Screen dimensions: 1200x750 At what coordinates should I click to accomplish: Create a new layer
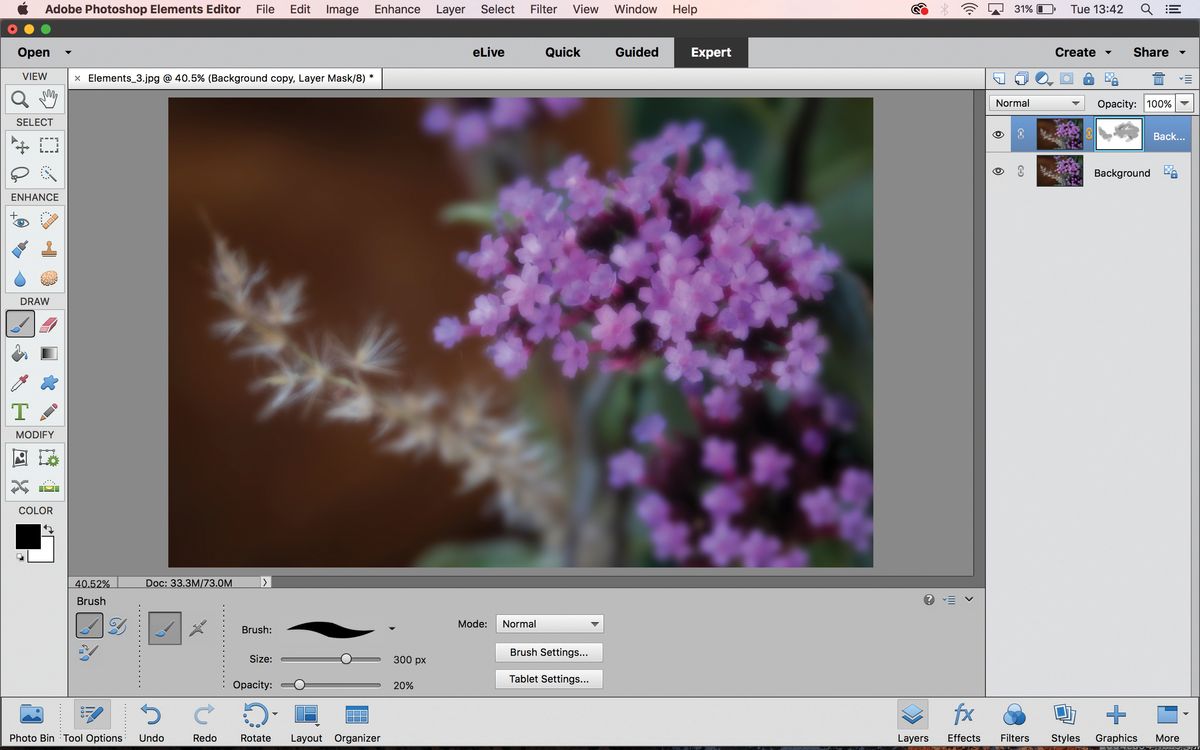coord(997,78)
